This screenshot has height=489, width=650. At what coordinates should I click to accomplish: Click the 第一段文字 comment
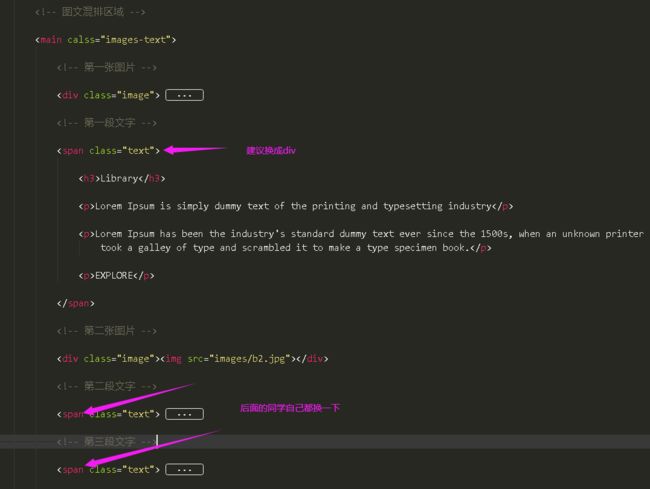pyautogui.click(x=107, y=123)
